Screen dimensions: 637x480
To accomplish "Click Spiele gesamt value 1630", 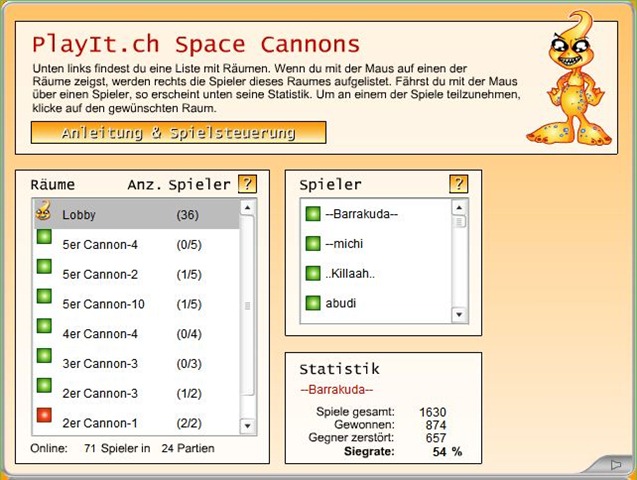I will click(433, 412).
